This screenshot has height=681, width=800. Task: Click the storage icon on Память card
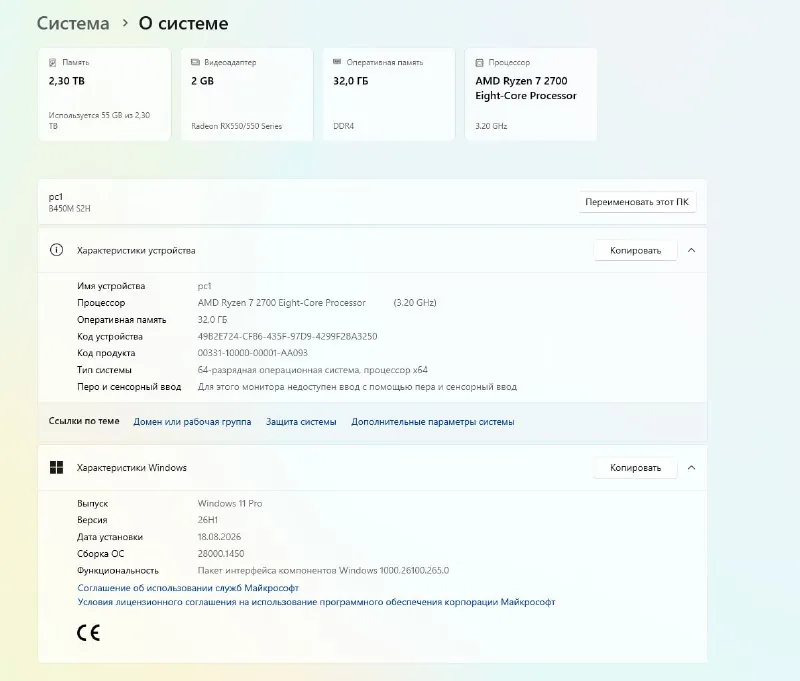(53, 62)
